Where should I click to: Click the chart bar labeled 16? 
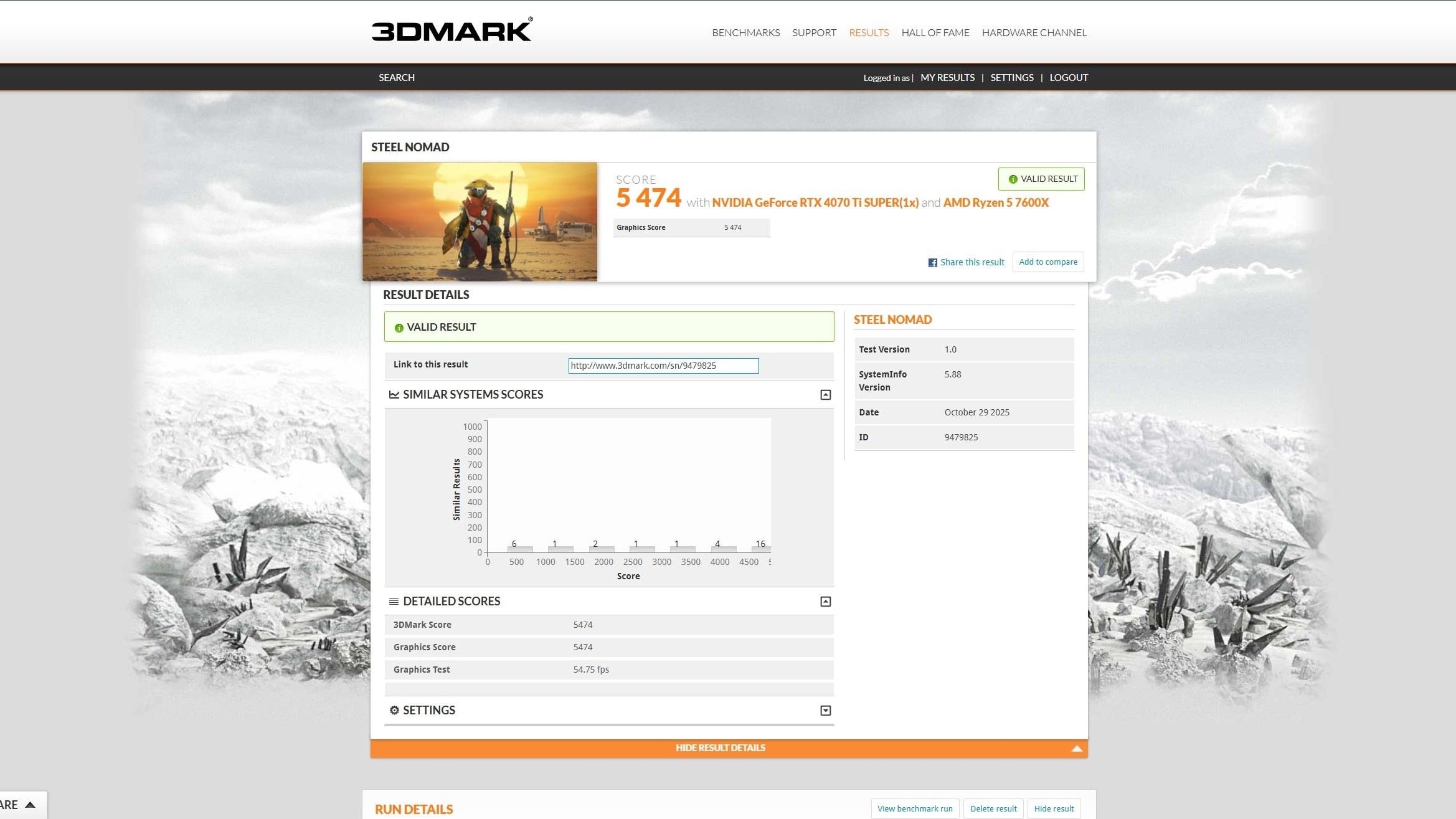point(760,549)
